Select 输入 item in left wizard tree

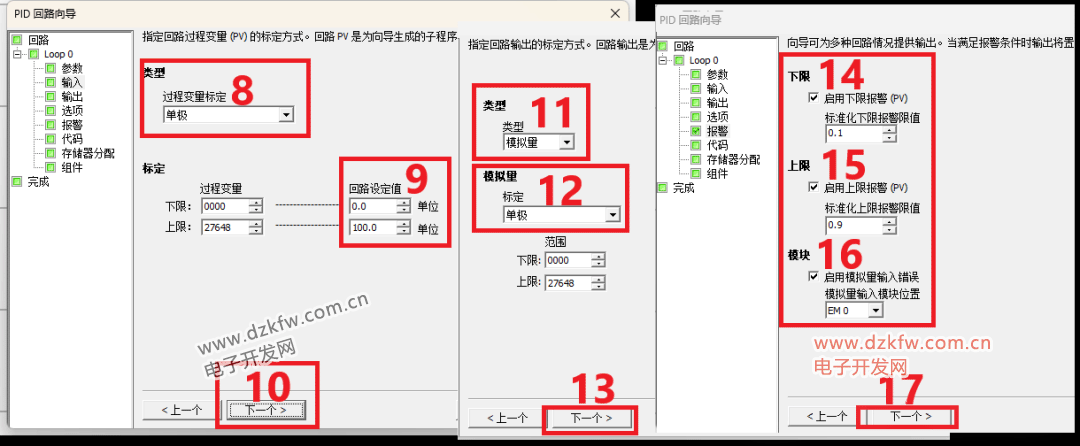[72, 83]
